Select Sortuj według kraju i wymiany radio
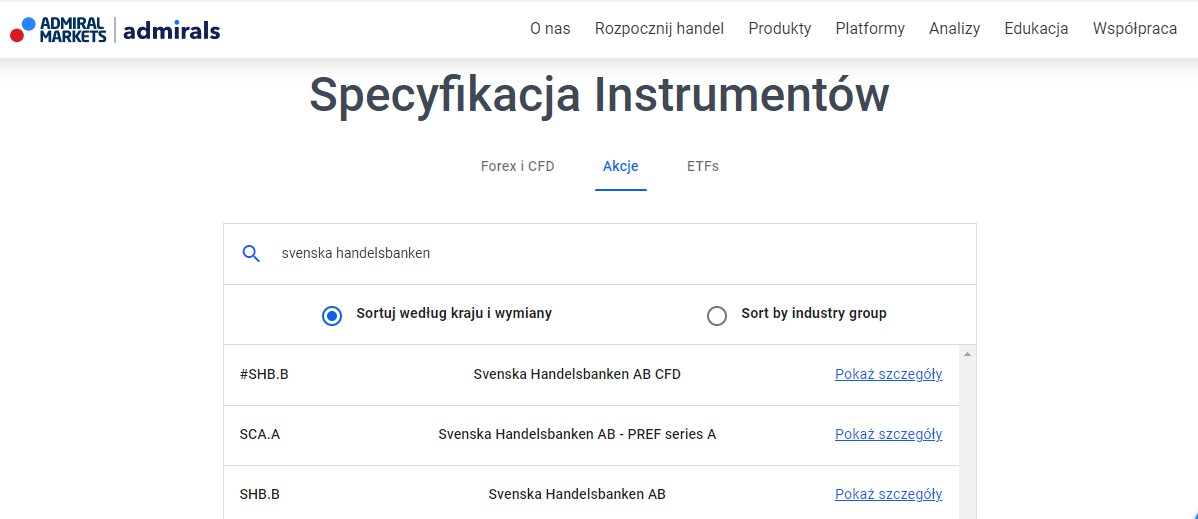The height and width of the screenshot is (519, 1198). tap(332, 316)
